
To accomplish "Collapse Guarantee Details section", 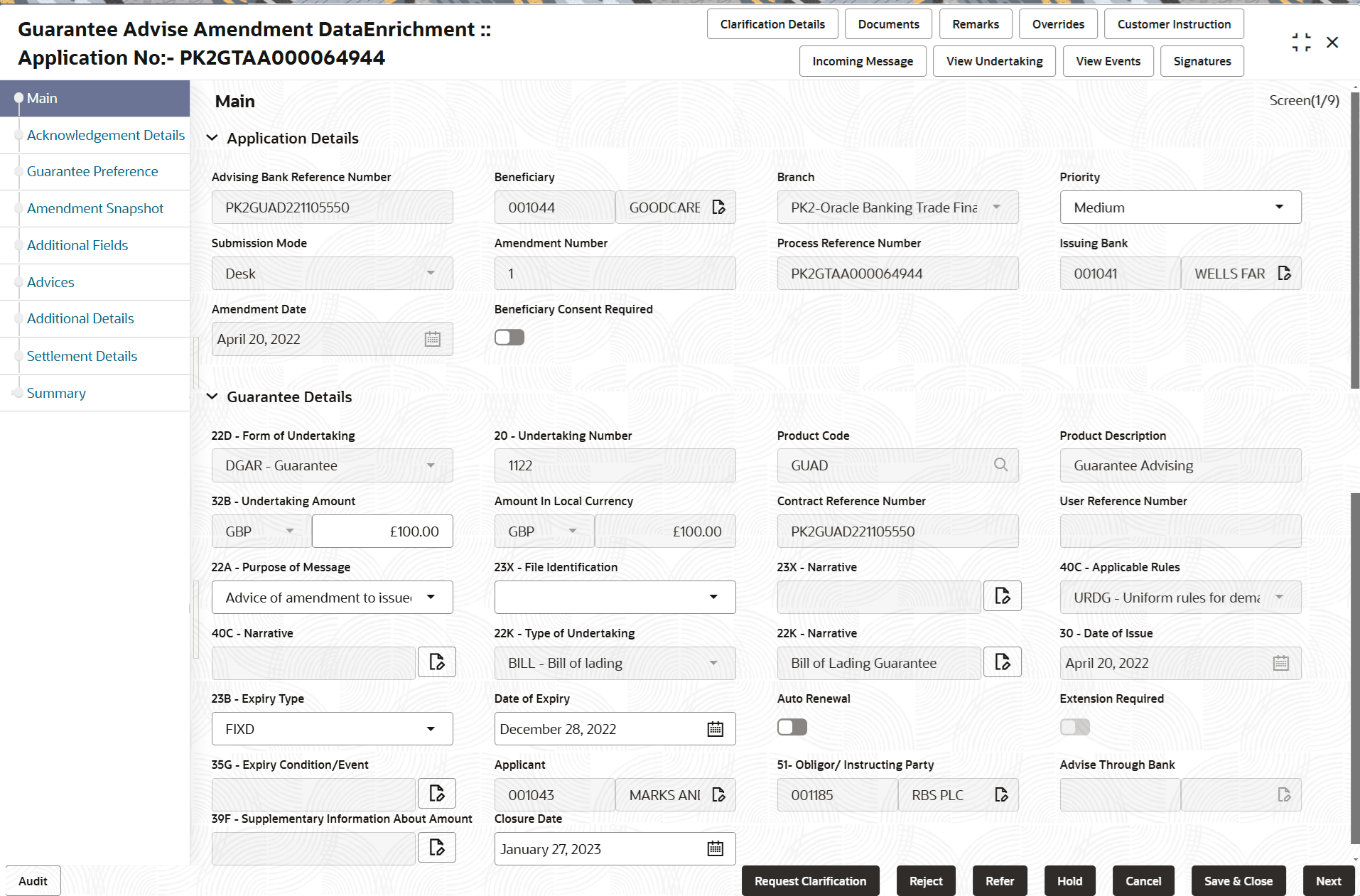I will (x=212, y=396).
